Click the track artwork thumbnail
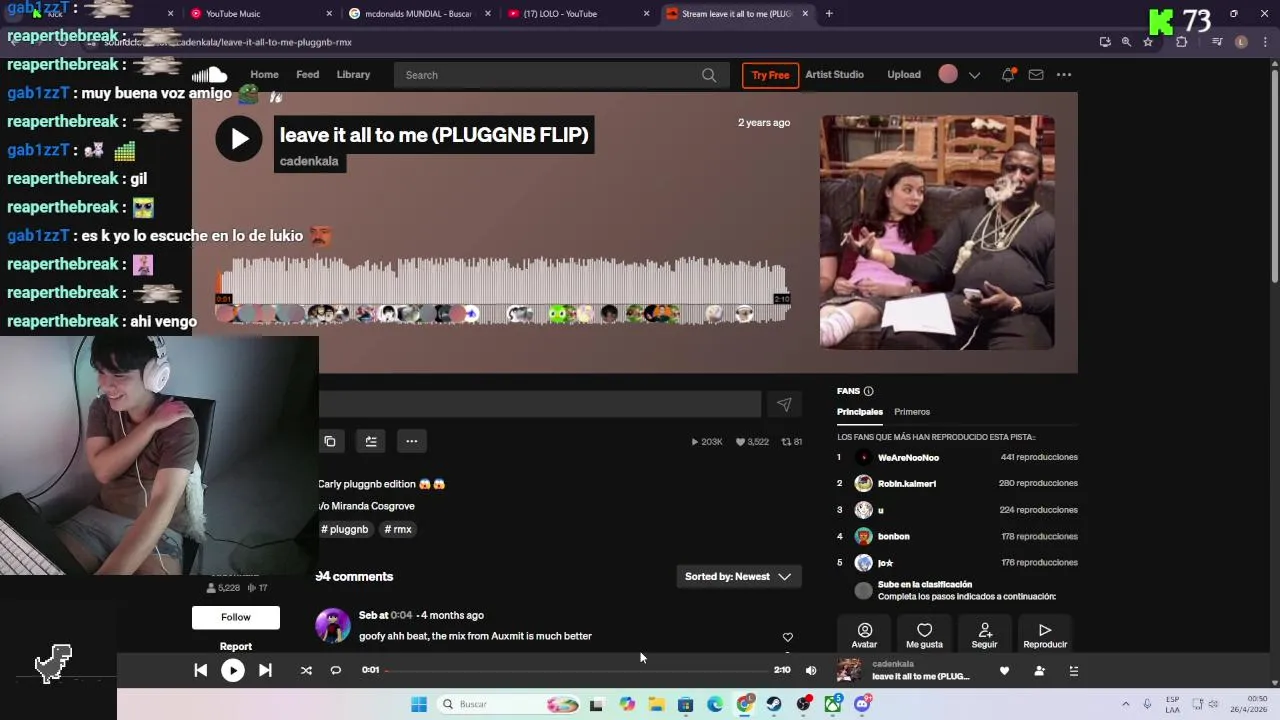This screenshot has height=720, width=1280. pos(937,232)
